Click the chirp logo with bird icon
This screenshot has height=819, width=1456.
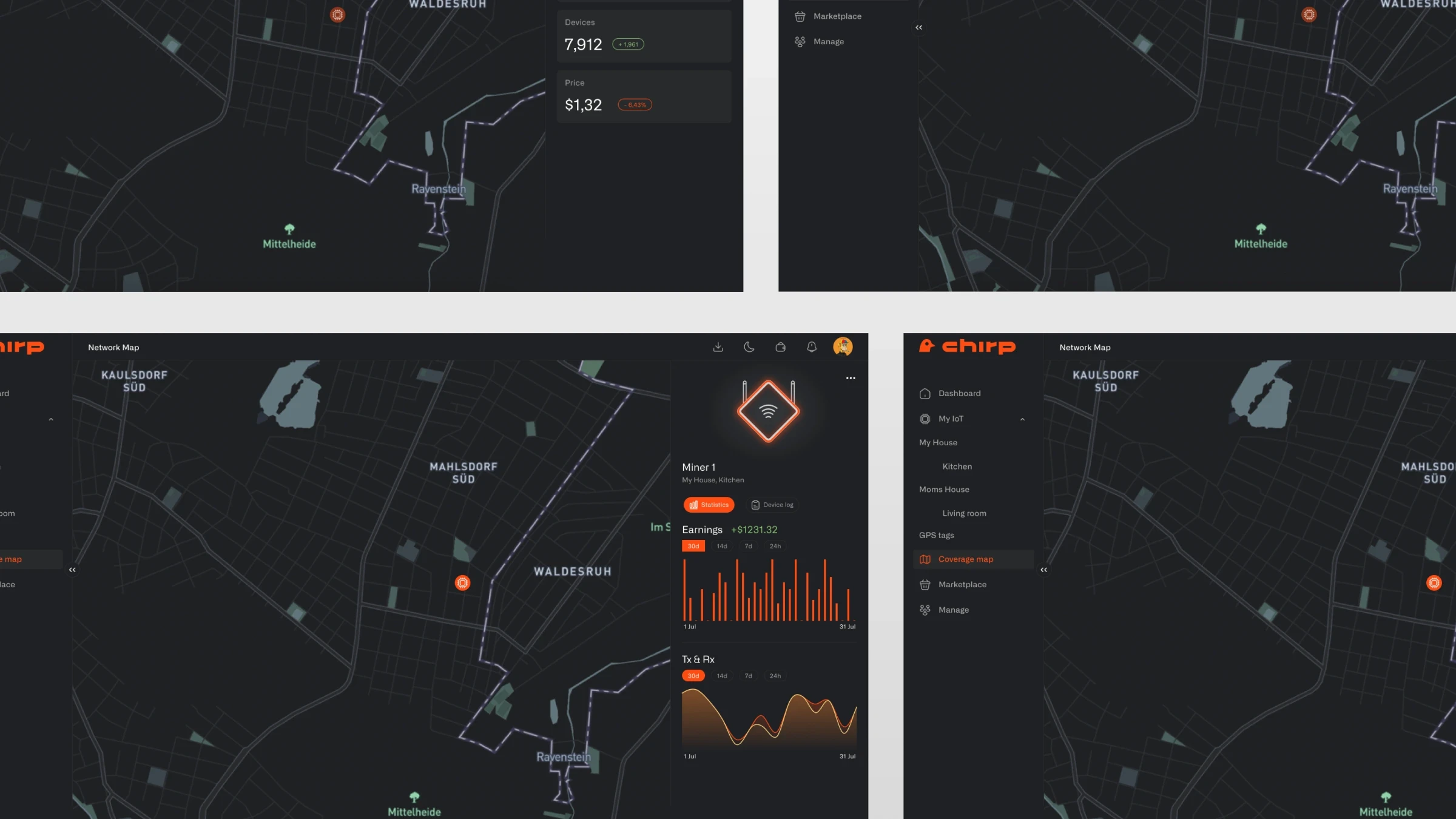[967, 346]
